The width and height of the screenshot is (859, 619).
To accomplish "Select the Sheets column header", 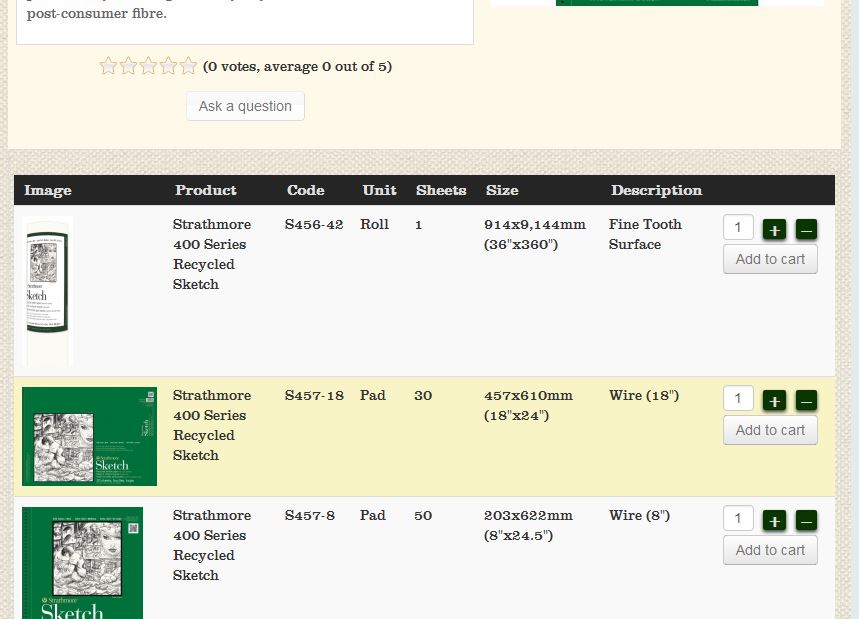I will pyautogui.click(x=441, y=190).
